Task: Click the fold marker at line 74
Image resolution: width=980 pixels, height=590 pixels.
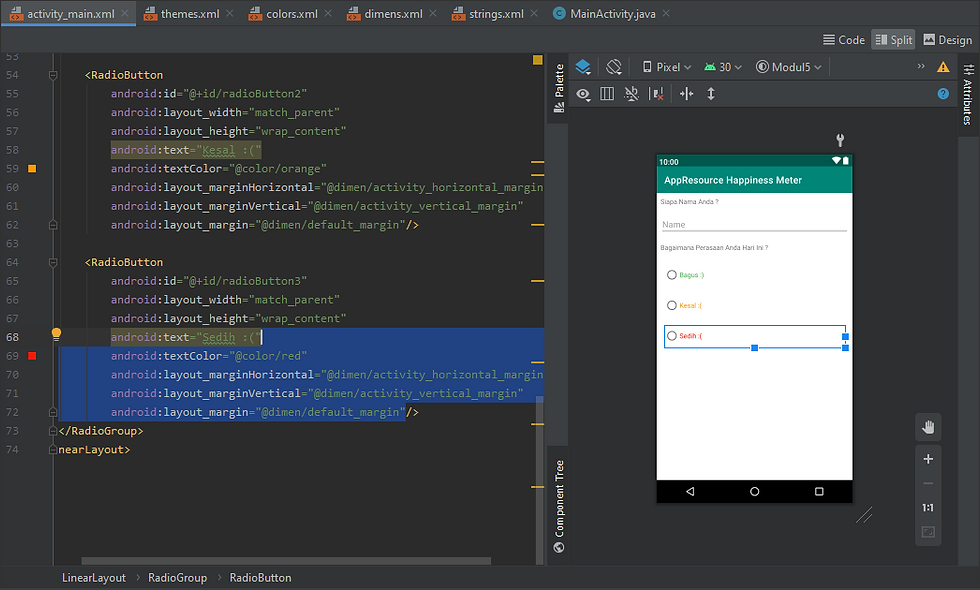Action: coord(53,450)
